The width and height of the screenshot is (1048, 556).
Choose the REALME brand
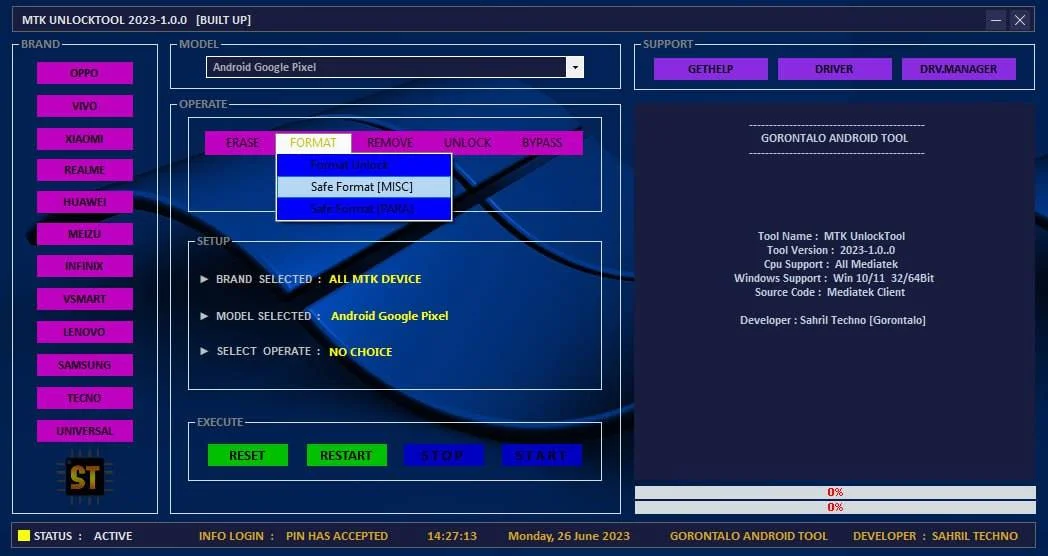click(x=84, y=170)
